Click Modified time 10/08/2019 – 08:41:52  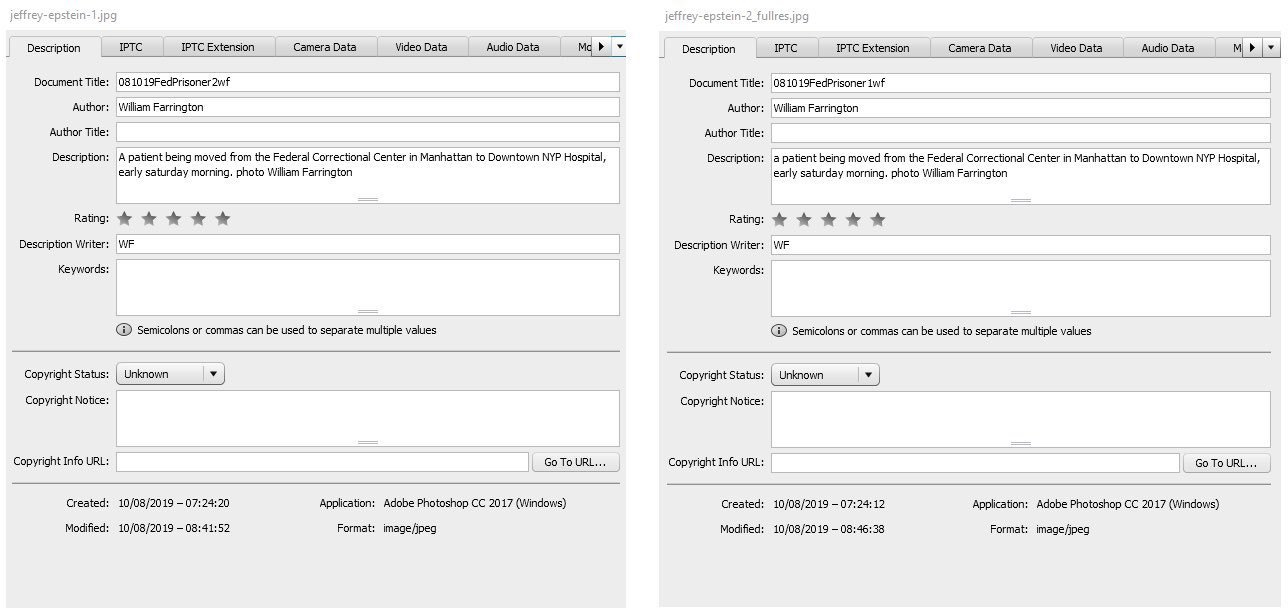point(174,528)
